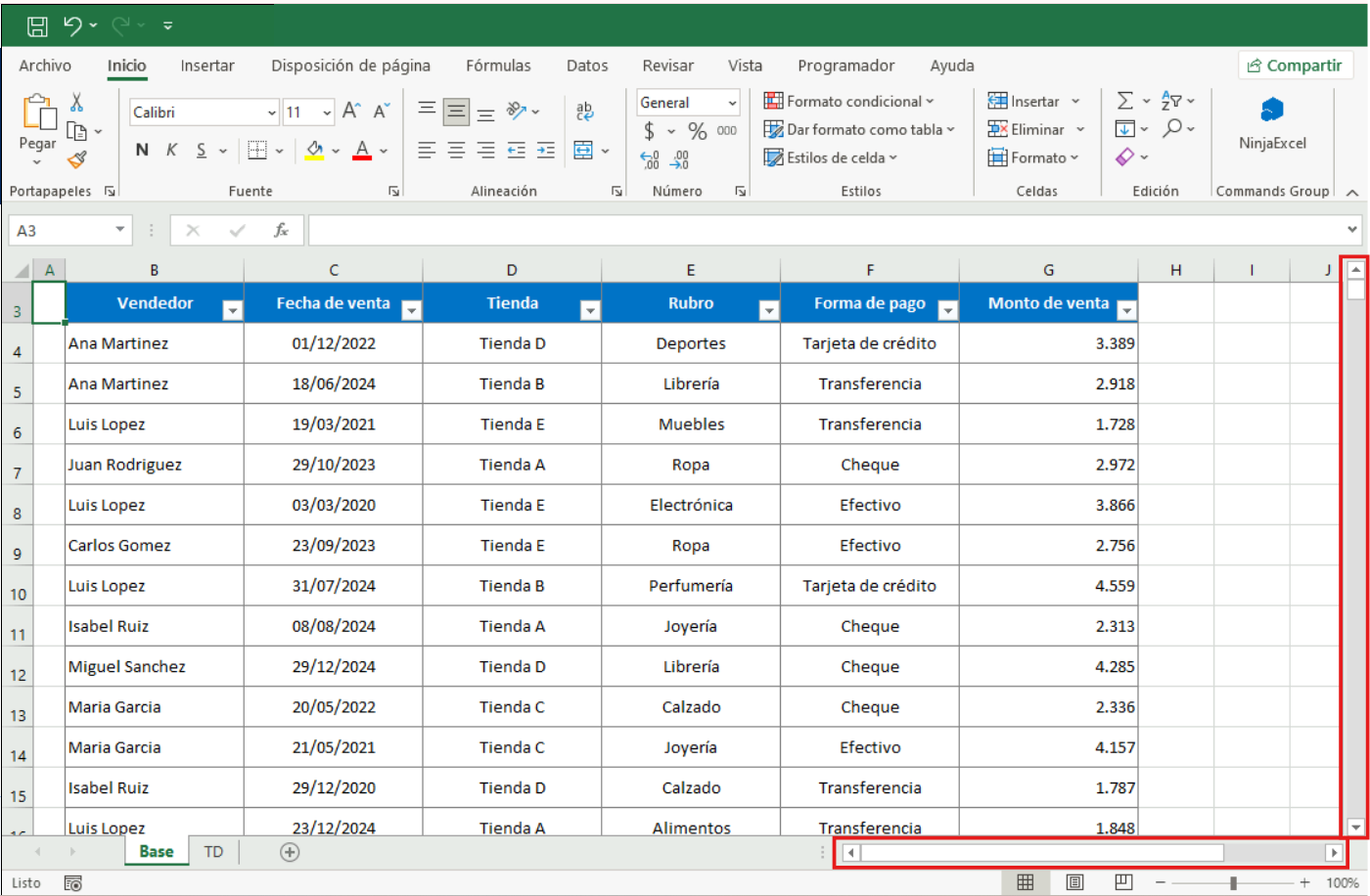Toggle bold formatting with N button
The width and height of the screenshot is (1370, 896).
(142, 151)
